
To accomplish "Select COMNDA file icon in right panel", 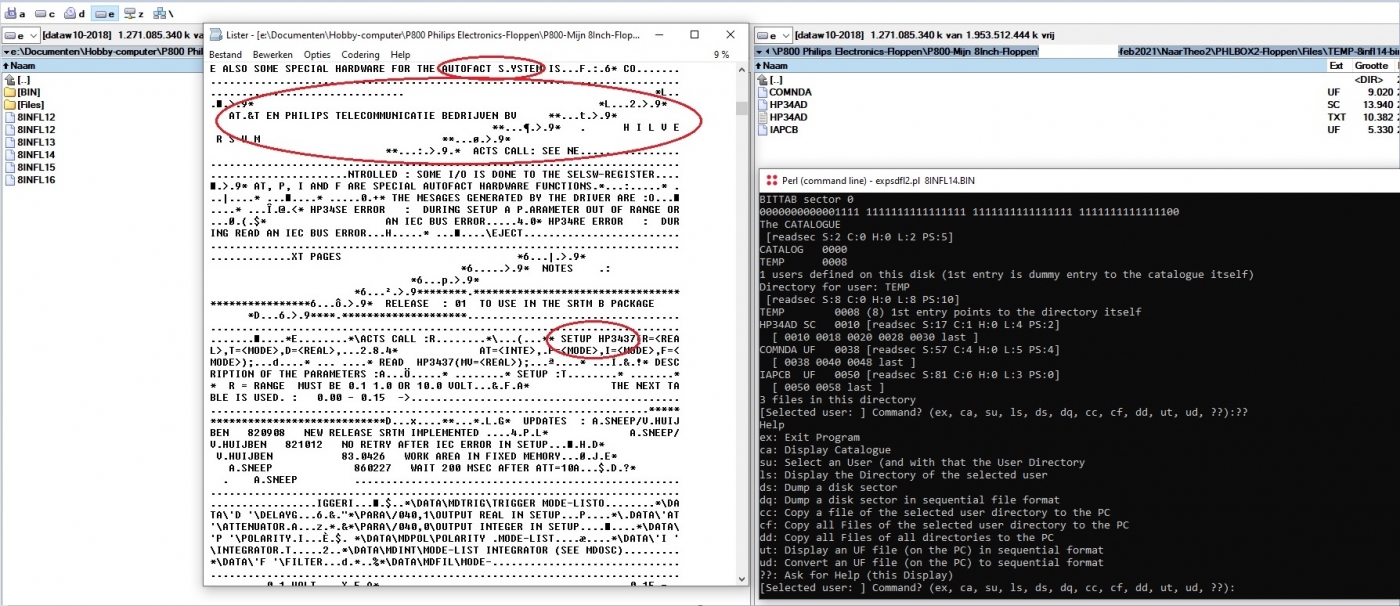I will pyautogui.click(x=762, y=92).
